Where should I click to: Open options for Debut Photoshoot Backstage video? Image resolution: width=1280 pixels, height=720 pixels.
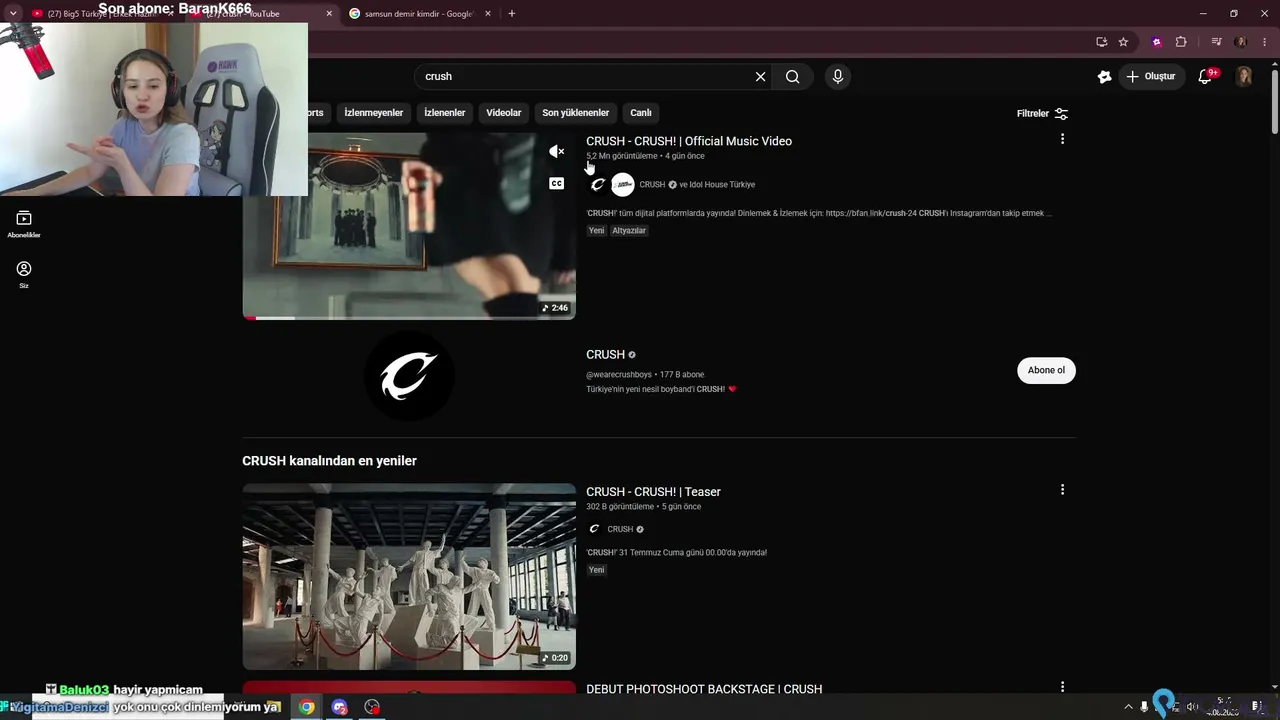point(1062,687)
